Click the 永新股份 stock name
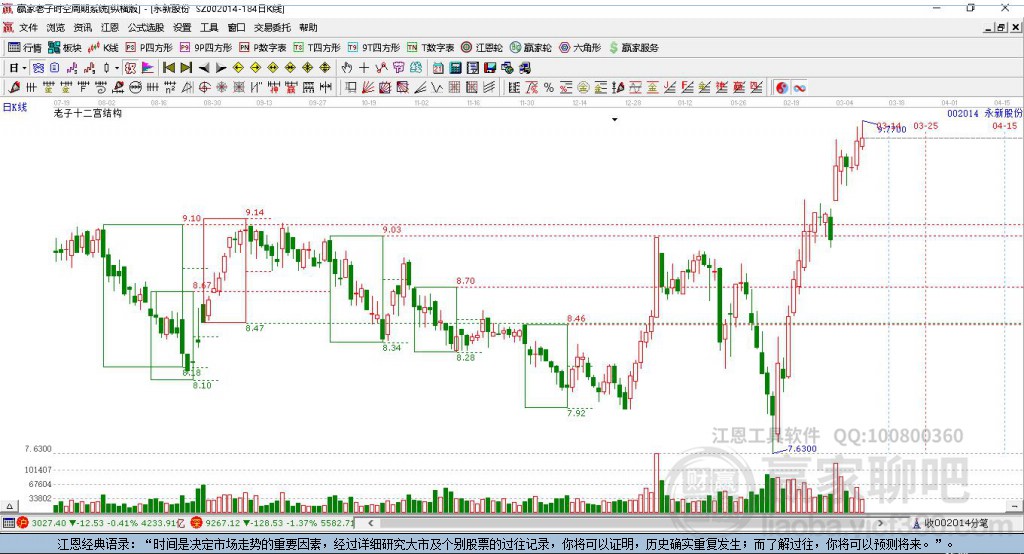The height and width of the screenshot is (554, 1024). click(1003, 113)
